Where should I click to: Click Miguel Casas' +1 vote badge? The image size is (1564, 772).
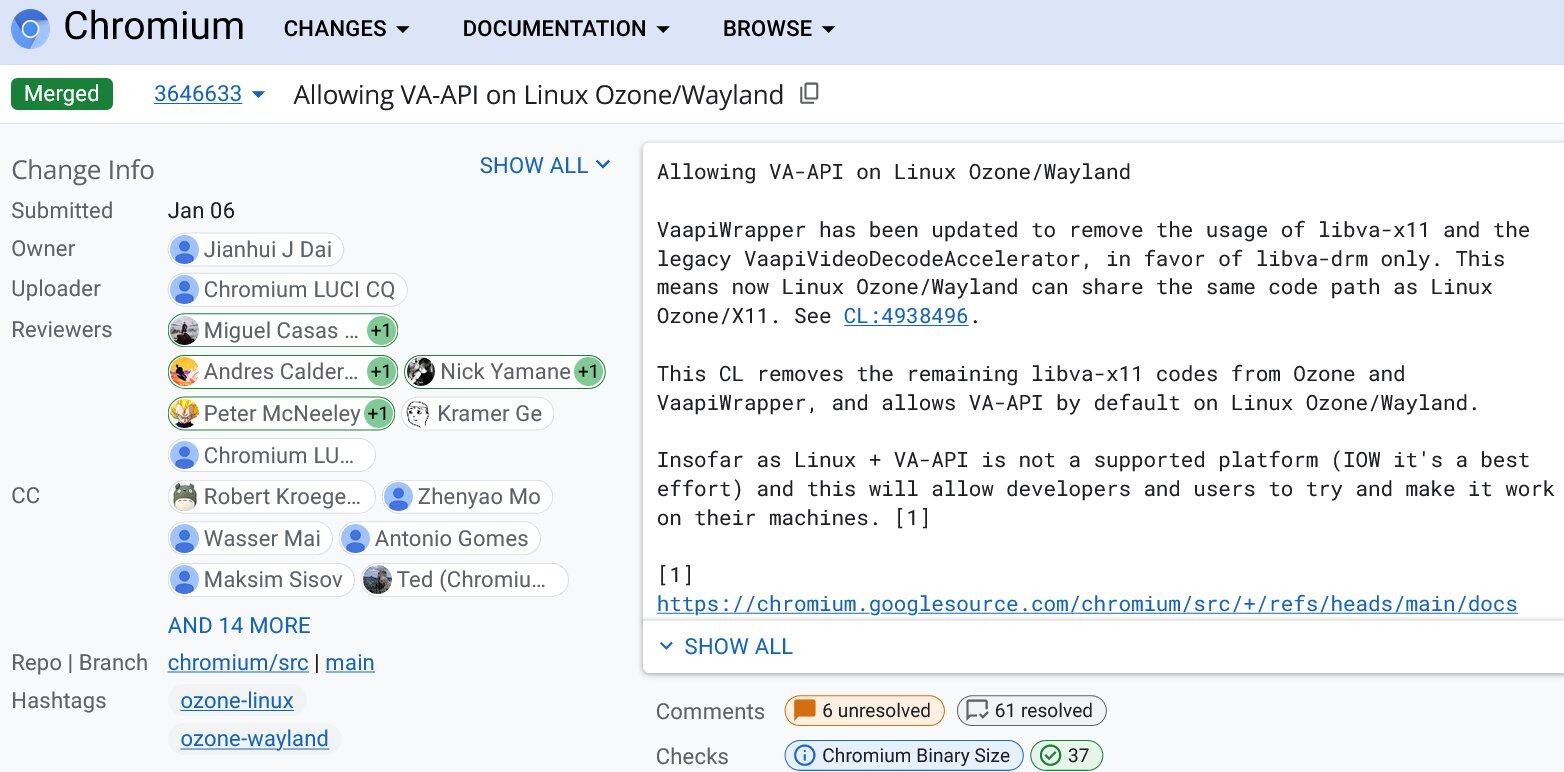380,330
